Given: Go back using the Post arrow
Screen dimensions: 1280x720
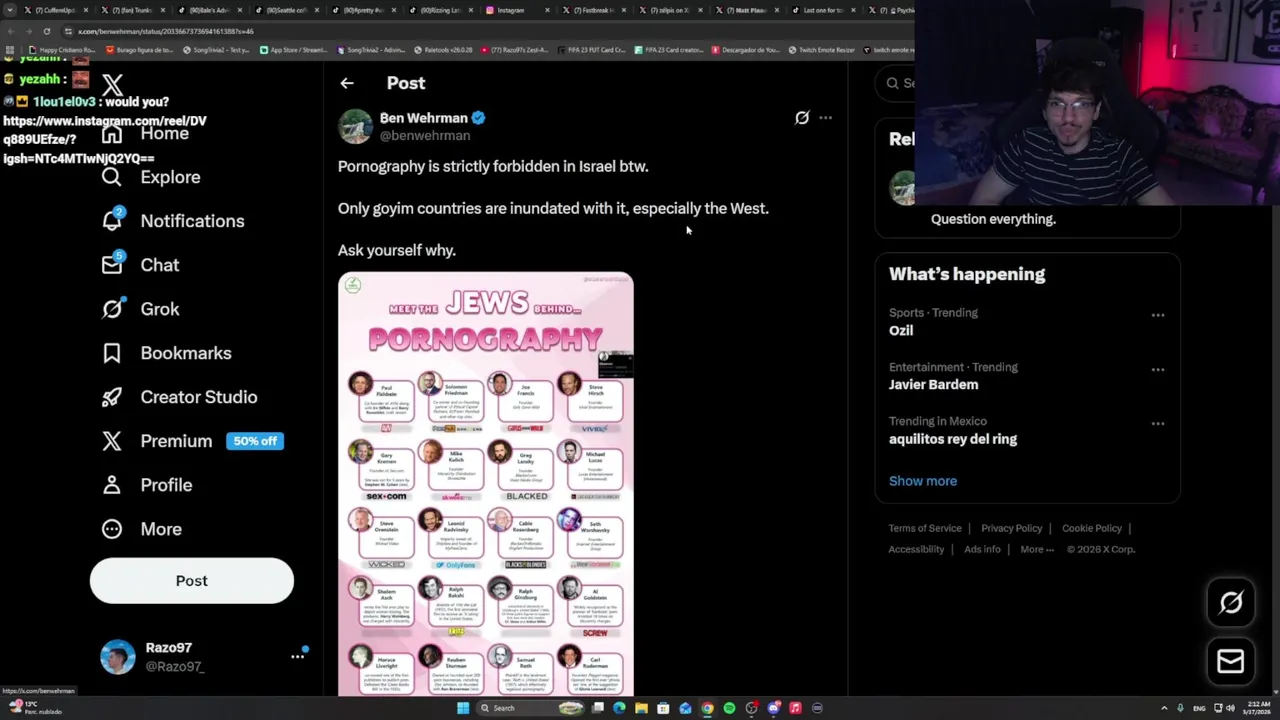Looking at the screenshot, I should click(347, 83).
